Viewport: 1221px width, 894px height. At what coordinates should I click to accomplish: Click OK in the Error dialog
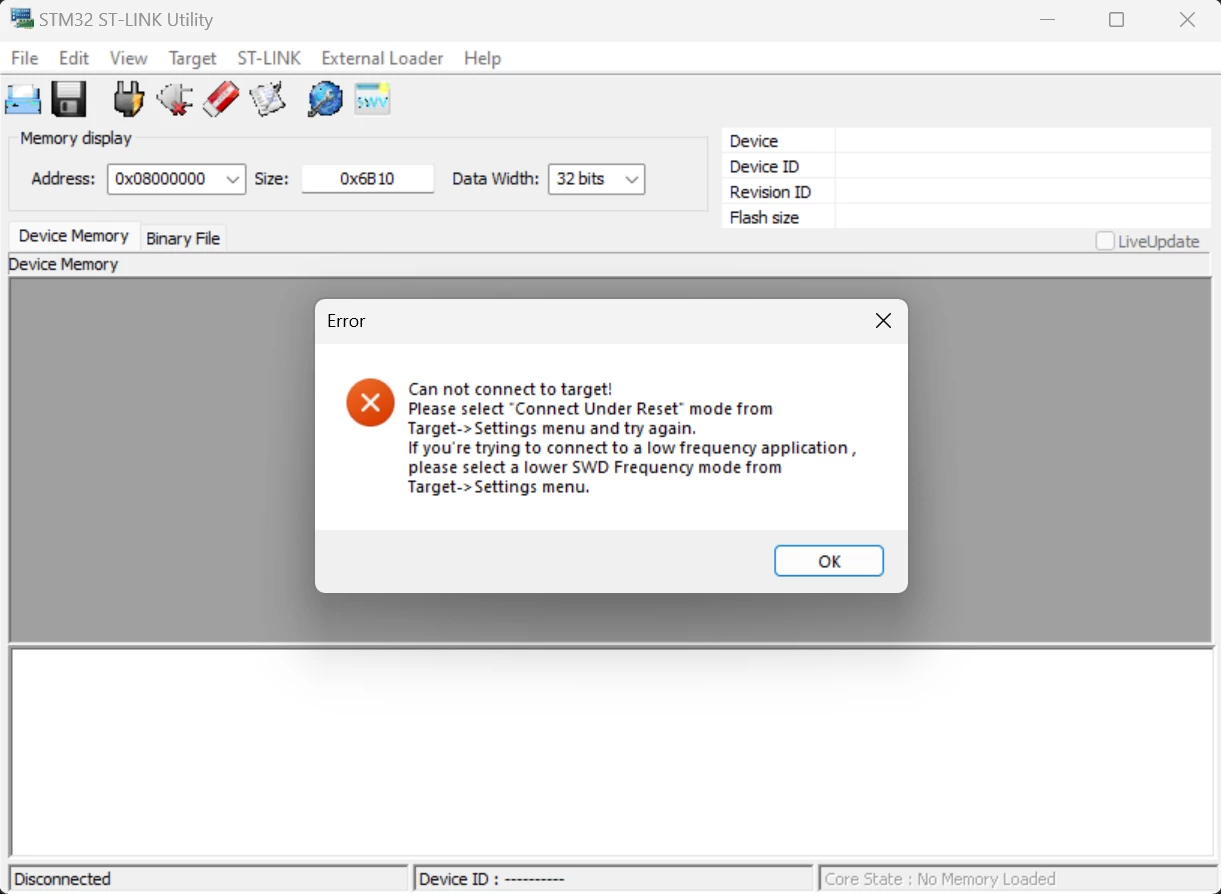point(829,561)
